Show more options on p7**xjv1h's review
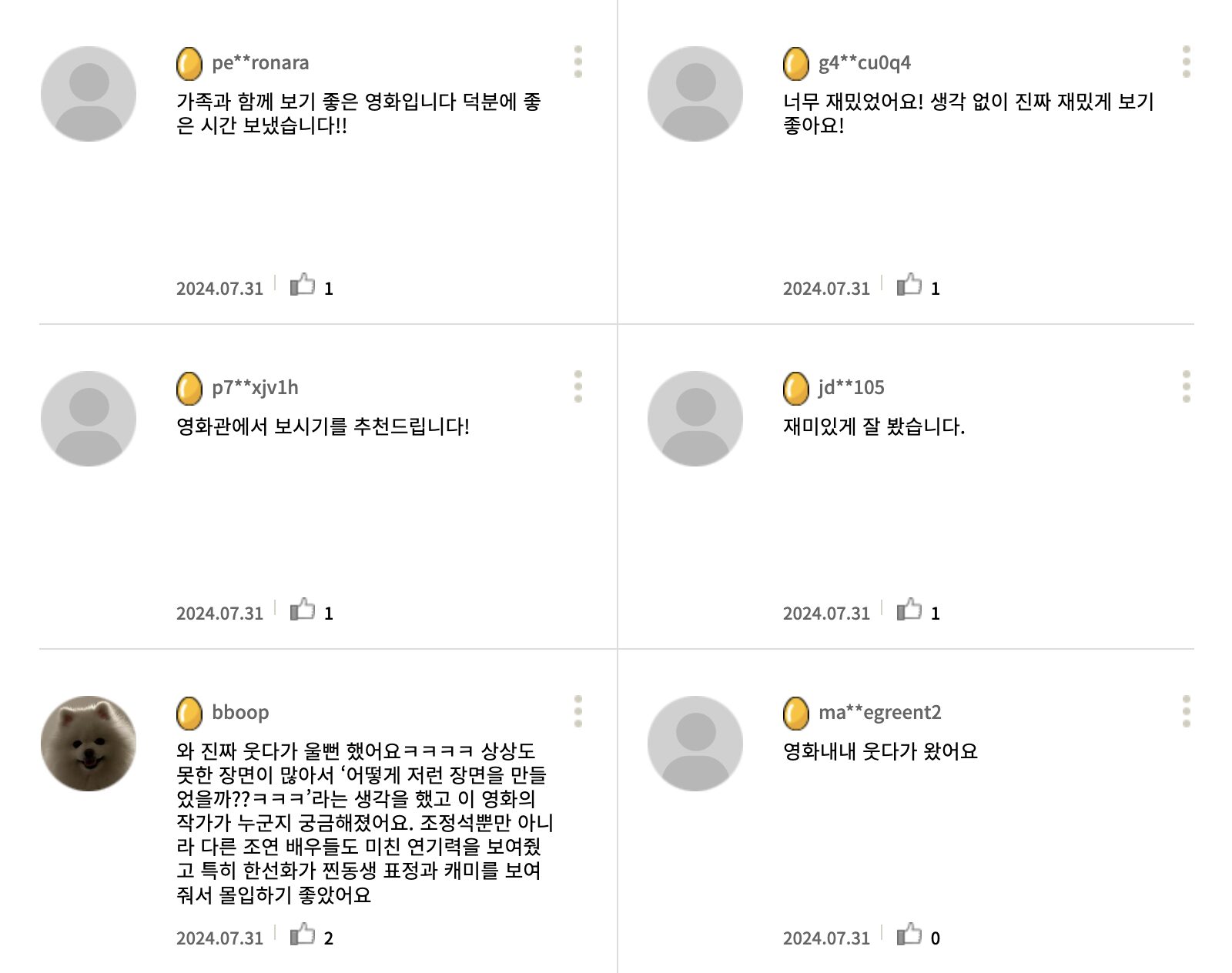Image resolution: width=1232 pixels, height=973 pixels. [x=578, y=386]
